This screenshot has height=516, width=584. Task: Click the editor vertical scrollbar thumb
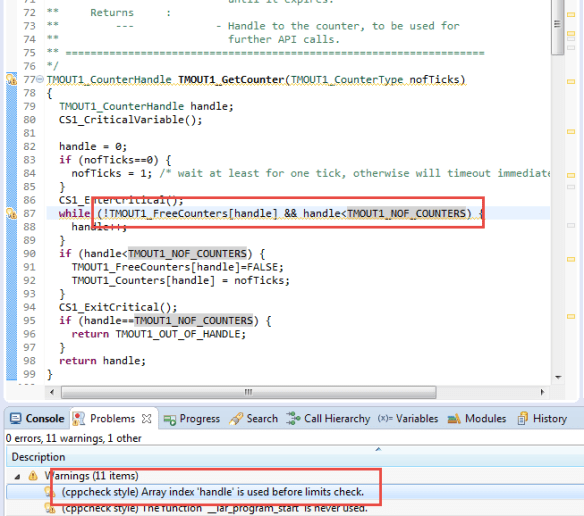[557, 27]
